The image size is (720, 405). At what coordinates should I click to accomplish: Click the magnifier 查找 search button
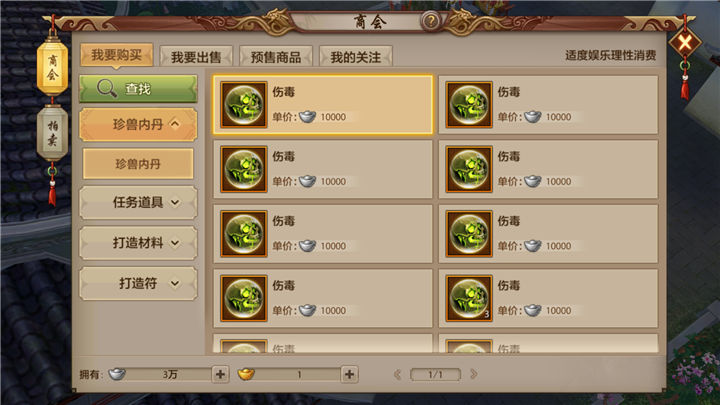coord(138,89)
